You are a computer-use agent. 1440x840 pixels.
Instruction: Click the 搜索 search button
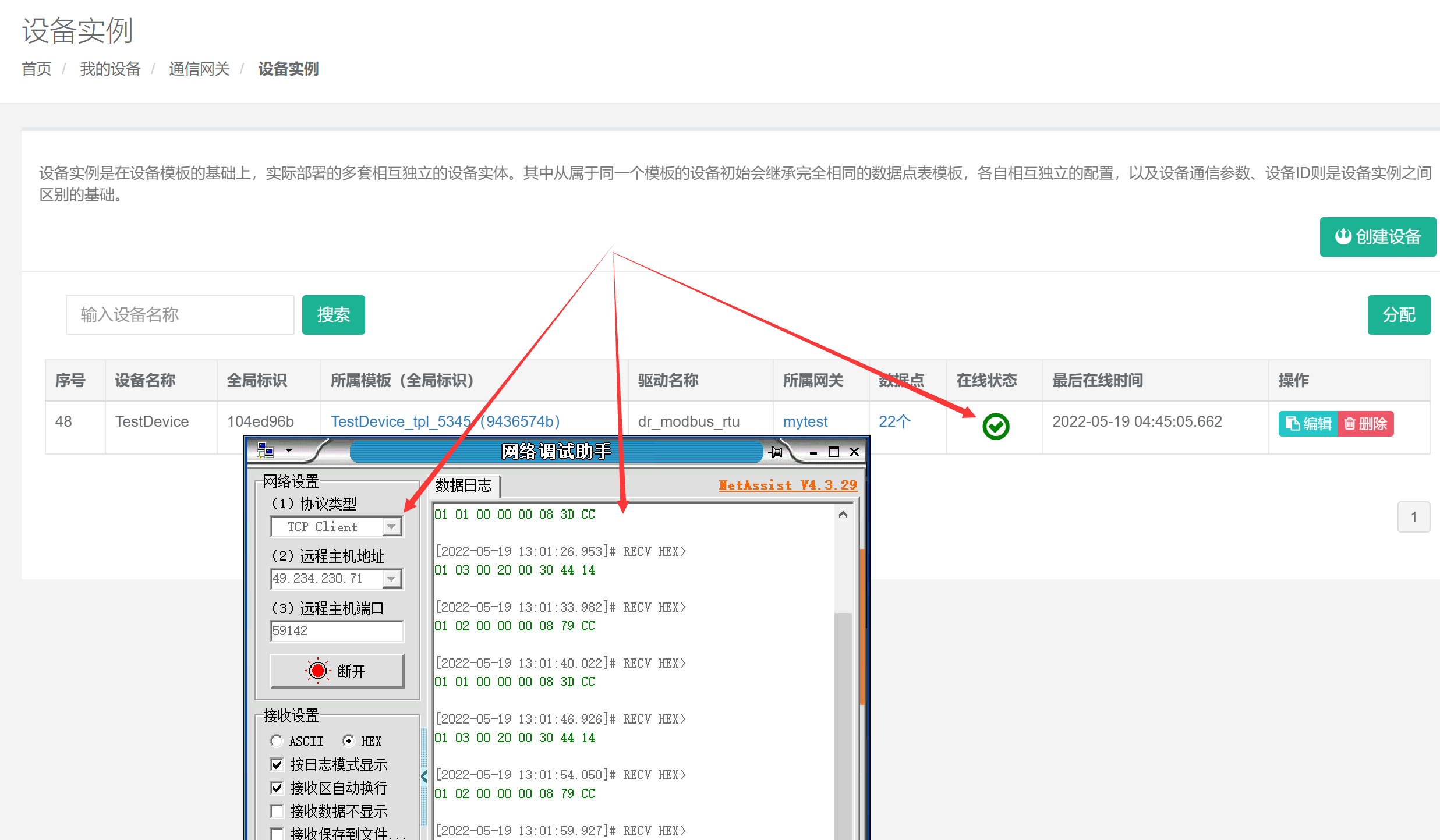pyautogui.click(x=333, y=315)
